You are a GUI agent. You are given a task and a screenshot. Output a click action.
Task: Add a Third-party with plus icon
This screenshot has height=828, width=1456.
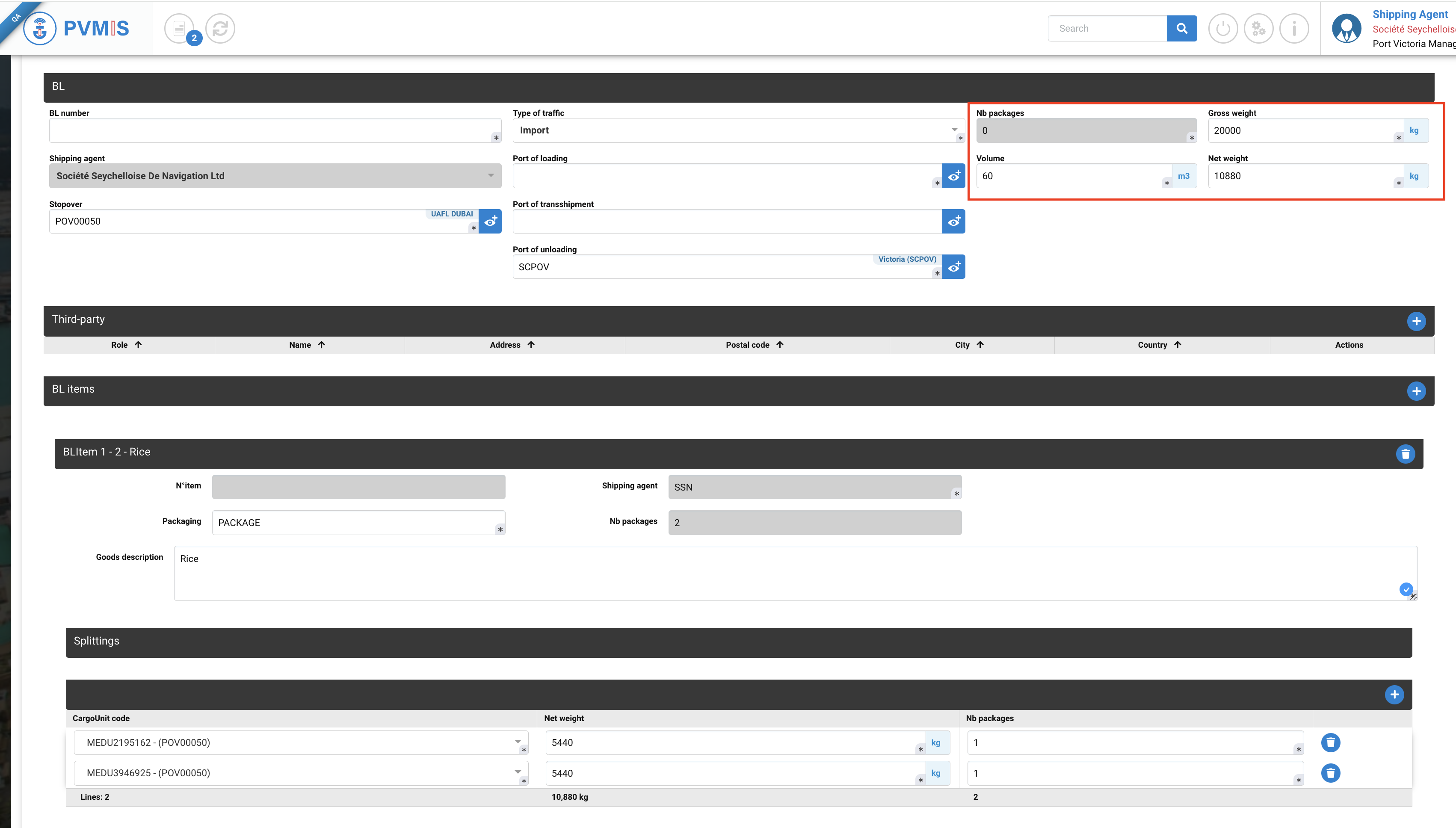tap(1416, 321)
